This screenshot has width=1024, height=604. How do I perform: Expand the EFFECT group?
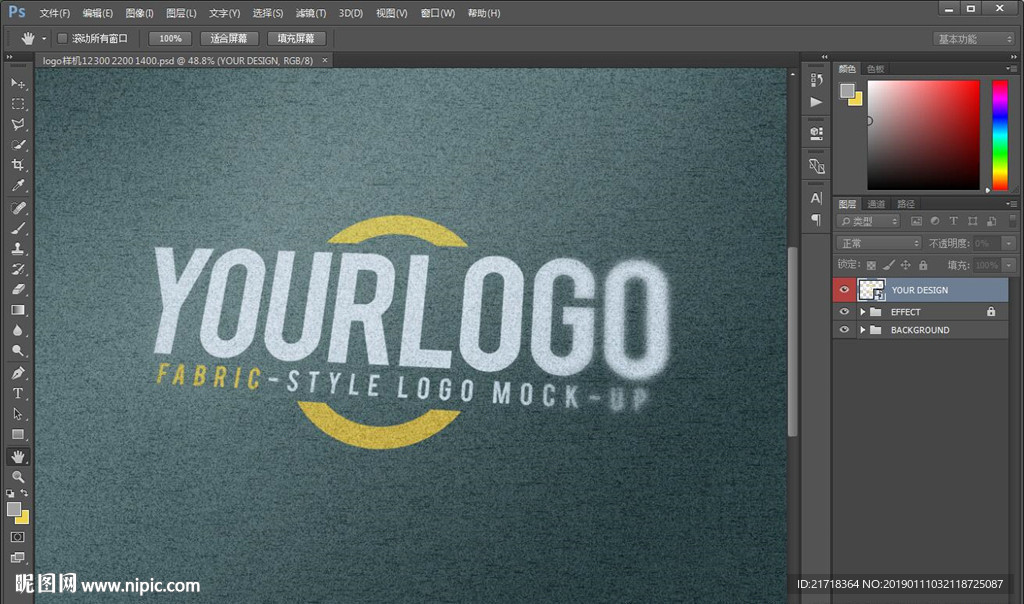863,311
